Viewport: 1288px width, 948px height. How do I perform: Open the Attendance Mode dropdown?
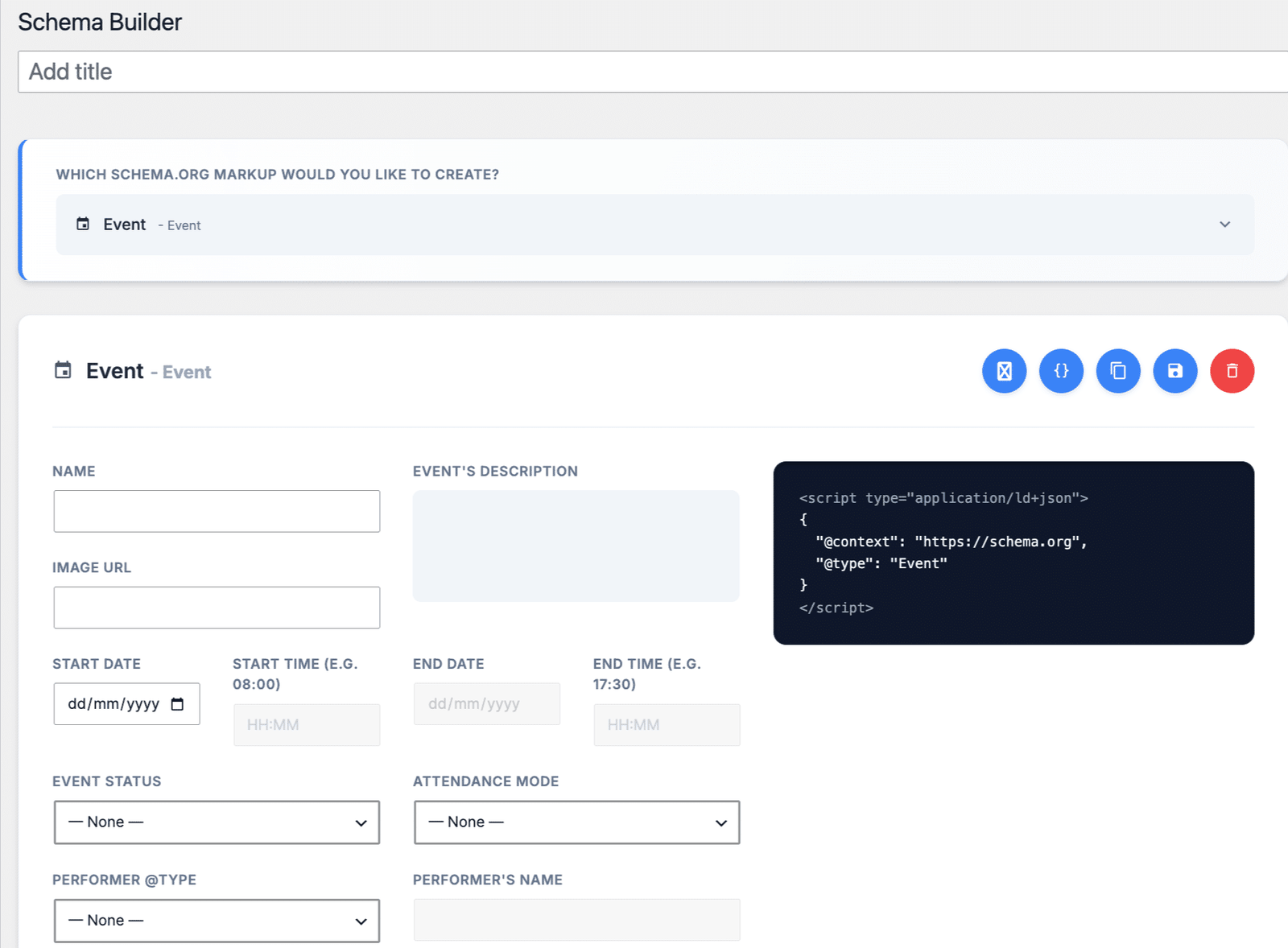coord(576,822)
